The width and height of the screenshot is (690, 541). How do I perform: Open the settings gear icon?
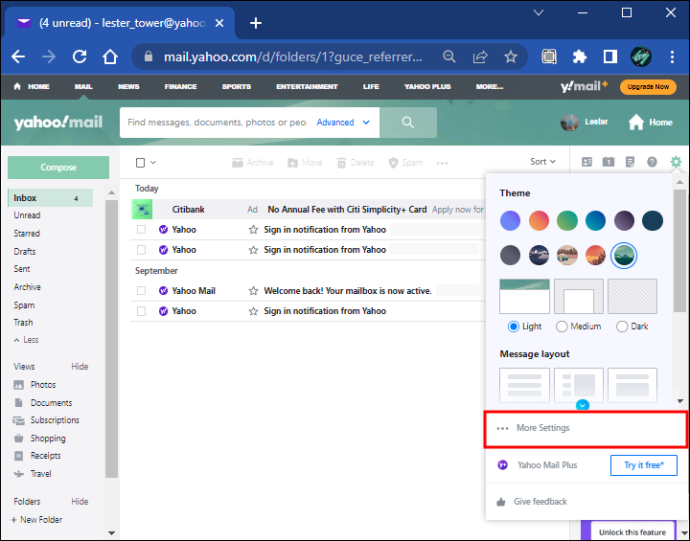(675, 162)
